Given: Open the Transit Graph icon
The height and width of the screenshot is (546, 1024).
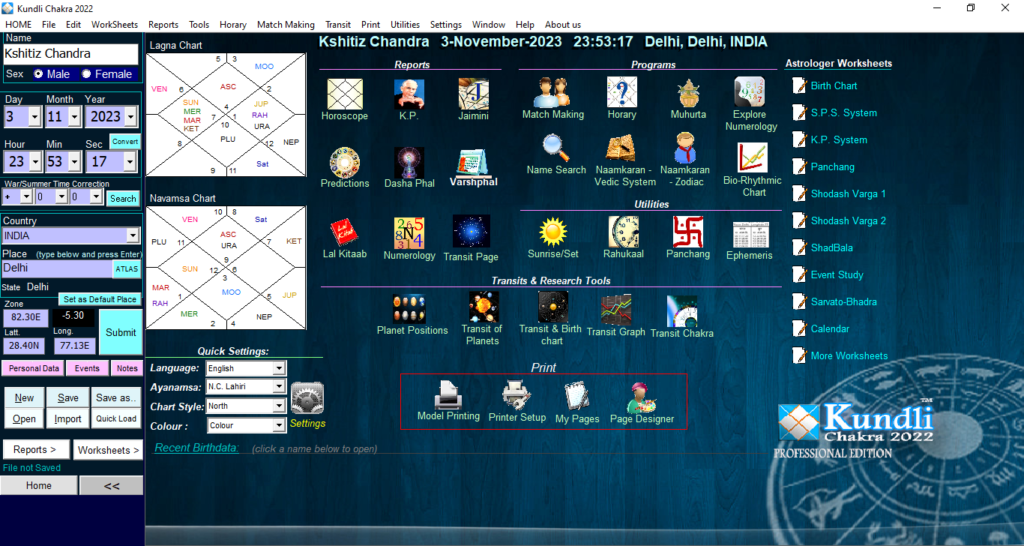Looking at the screenshot, I should (616, 310).
